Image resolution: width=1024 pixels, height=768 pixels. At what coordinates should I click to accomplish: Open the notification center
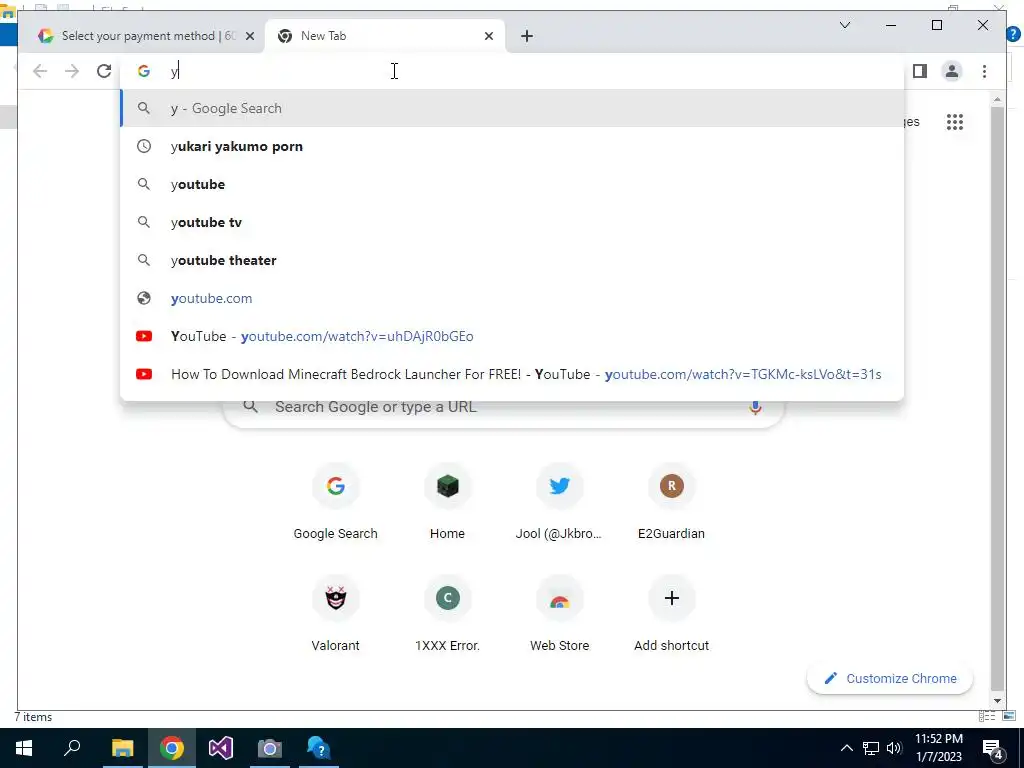click(993, 748)
